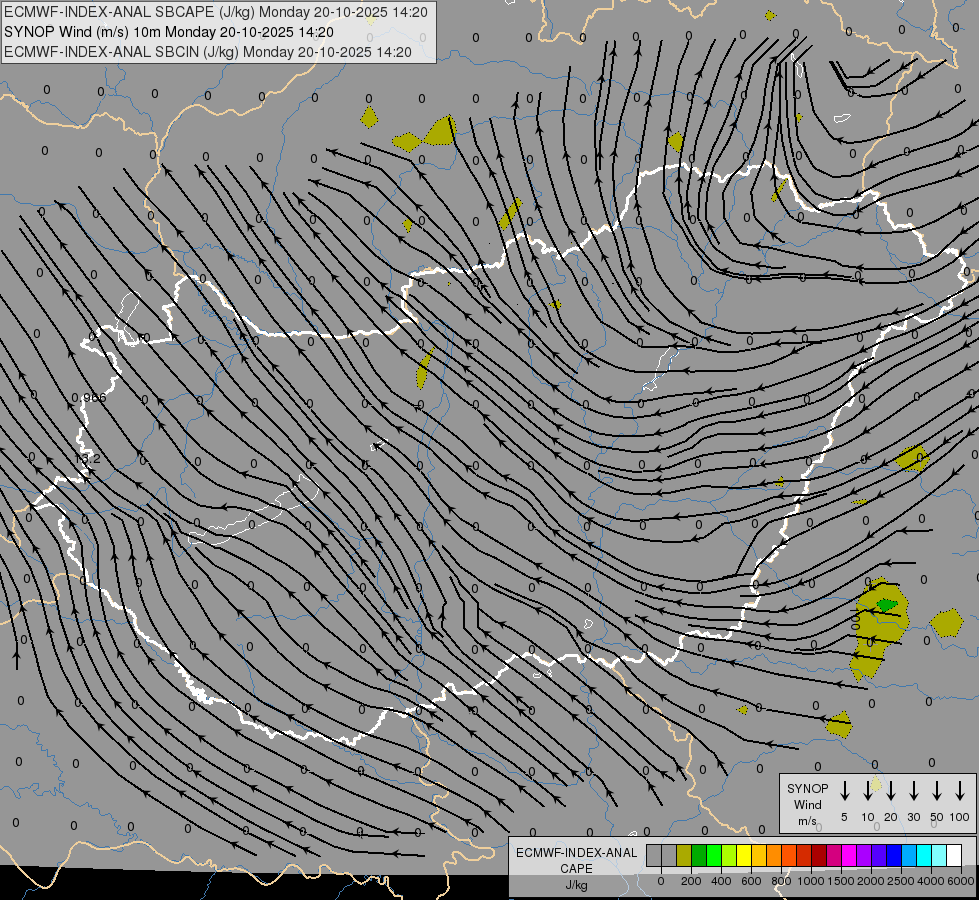Viewport: 979px width, 900px height.
Task: Pick the olive 100–200 CAPE legend swatch
Action: [x=684, y=856]
